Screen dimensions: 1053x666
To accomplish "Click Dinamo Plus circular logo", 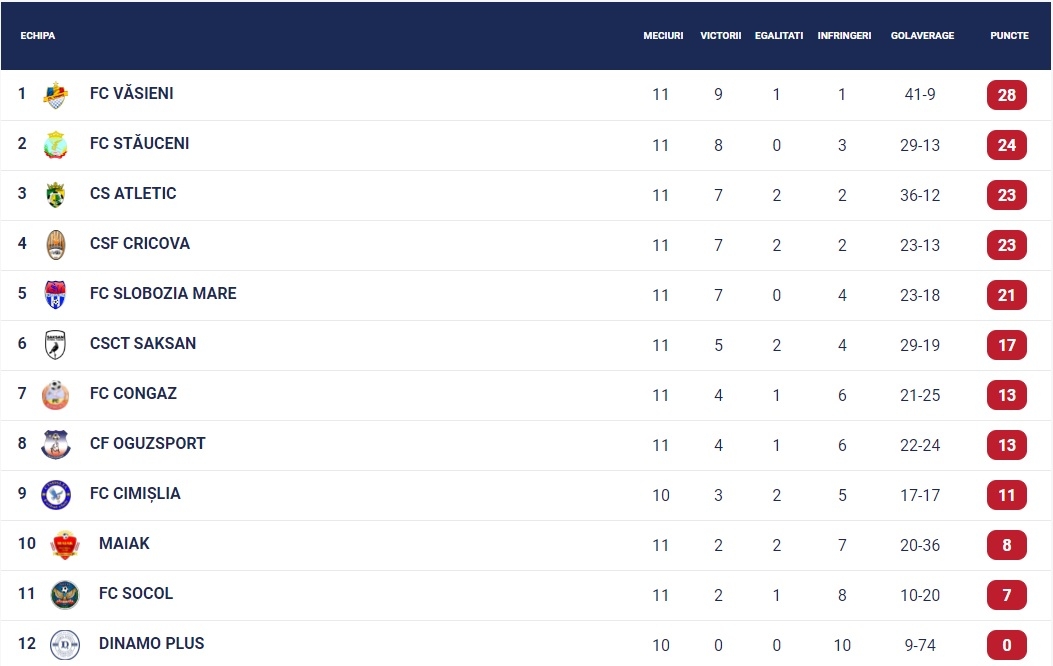I will [x=65, y=645].
